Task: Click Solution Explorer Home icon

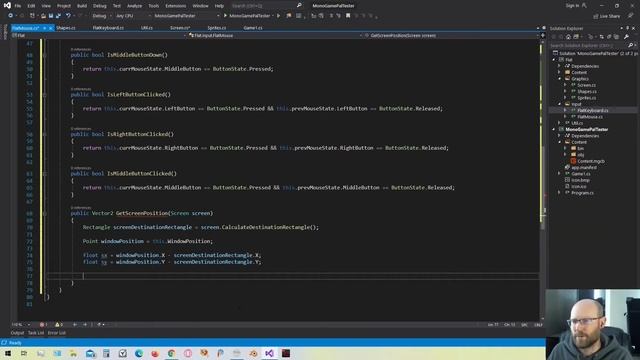Action: [568, 37]
